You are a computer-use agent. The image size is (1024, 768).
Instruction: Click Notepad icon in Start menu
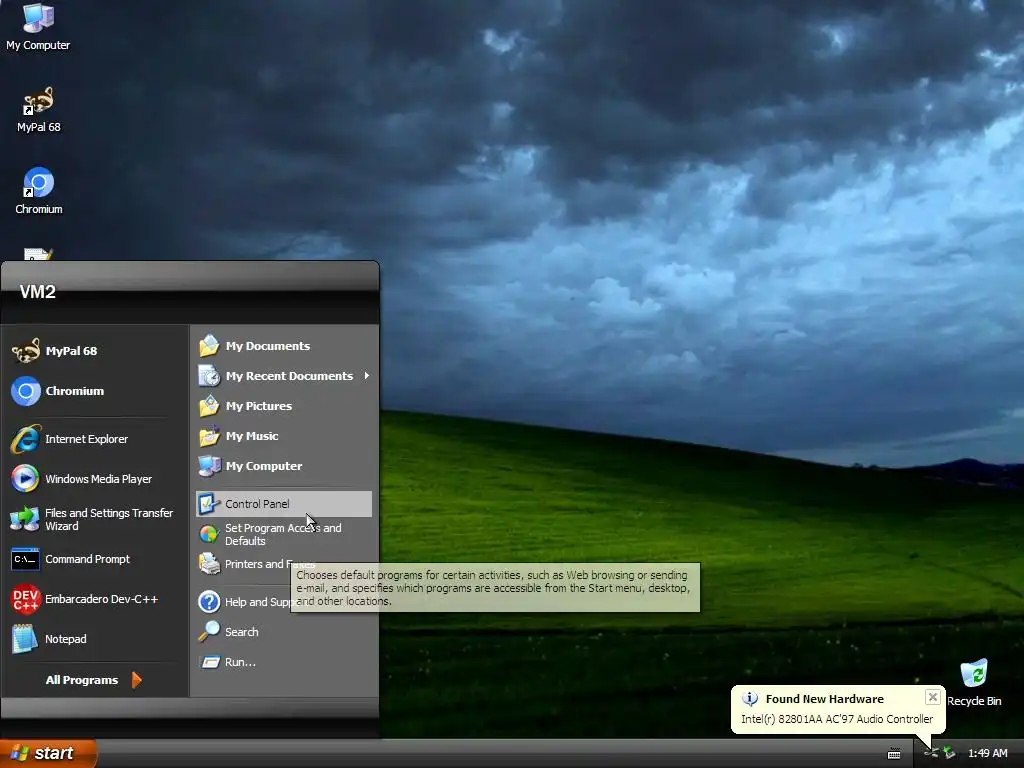point(25,639)
